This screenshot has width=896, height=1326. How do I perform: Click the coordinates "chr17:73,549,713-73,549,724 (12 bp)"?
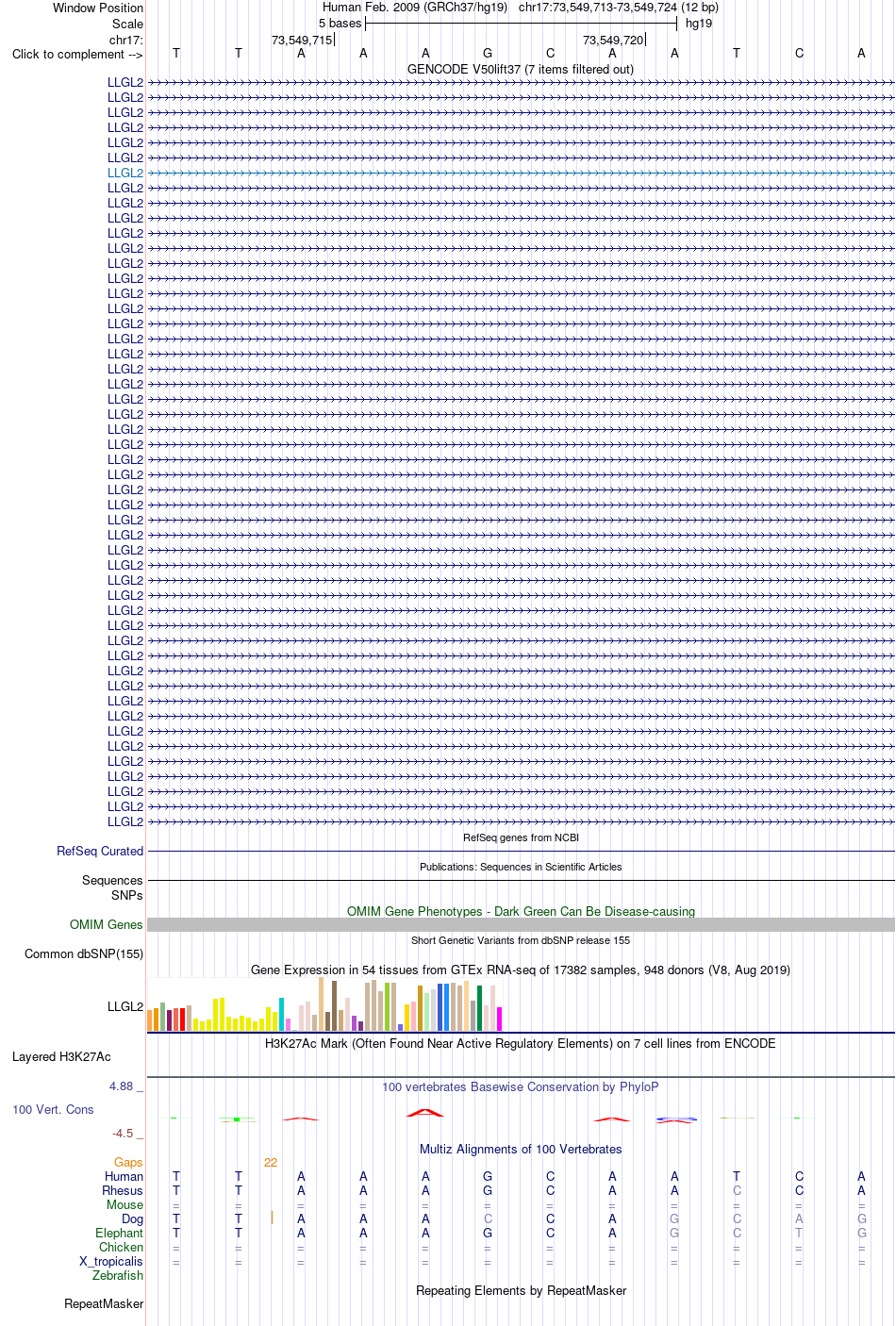coord(619,8)
